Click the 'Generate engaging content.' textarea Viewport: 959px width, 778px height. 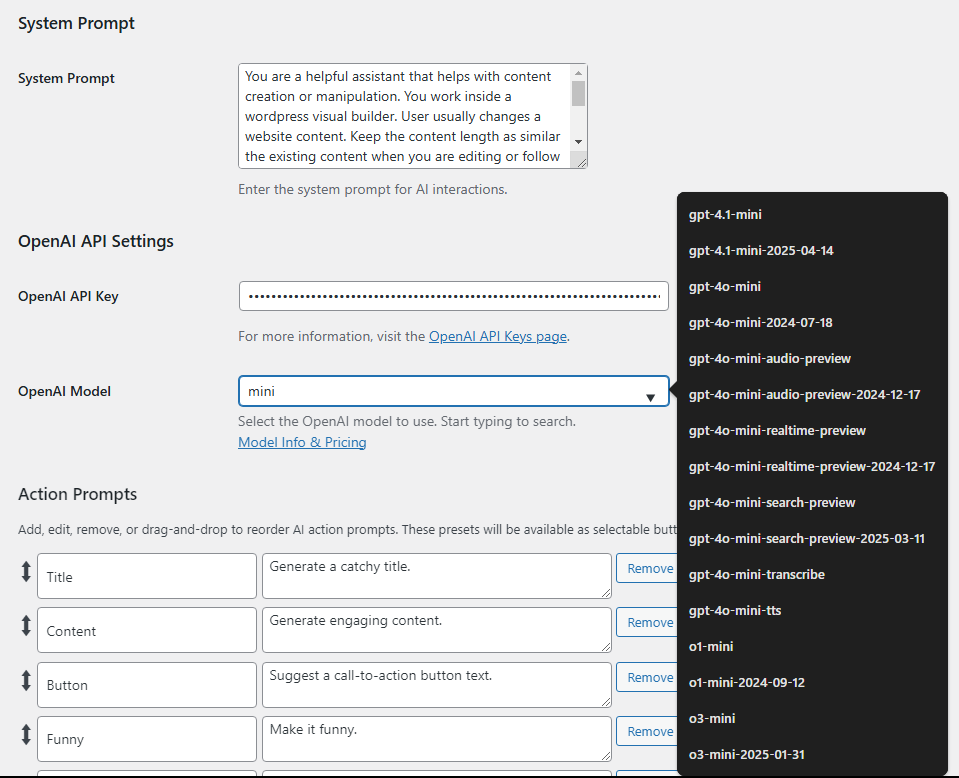point(437,630)
